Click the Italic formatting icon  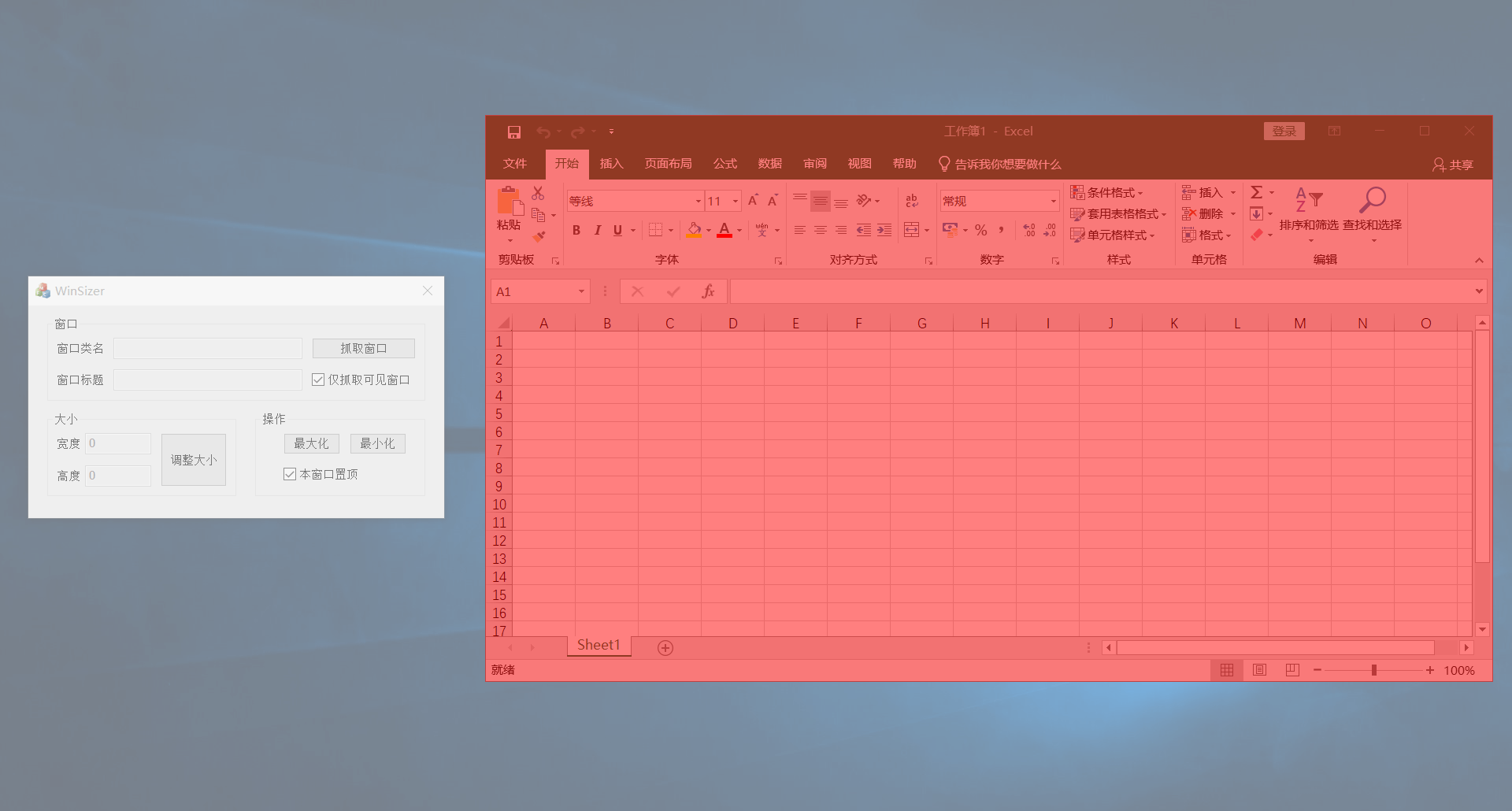pyautogui.click(x=597, y=231)
